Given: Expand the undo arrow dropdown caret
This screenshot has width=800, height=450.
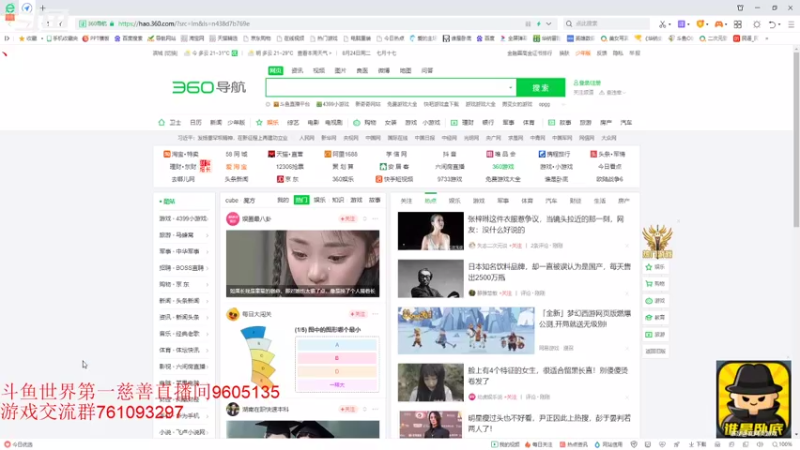Looking at the screenshot, I should pyautogui.click(x=779, y=24).
